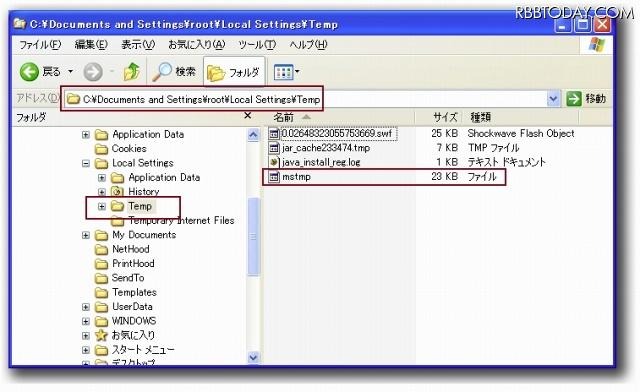Expand the スタート メニュー folder node

pos(85,350)
